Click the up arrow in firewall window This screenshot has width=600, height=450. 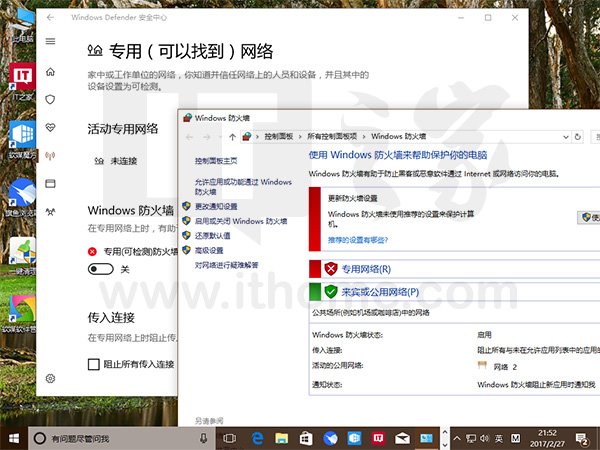232,137
